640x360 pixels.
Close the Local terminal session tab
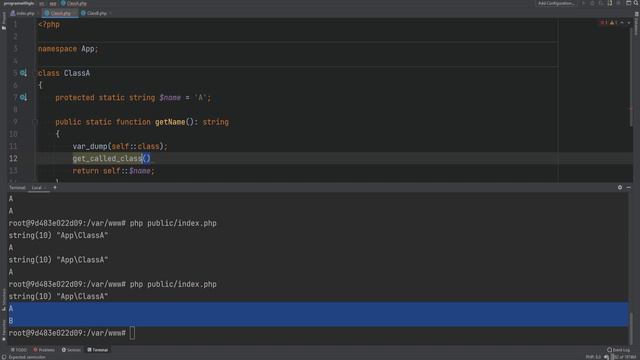click(45, 188)
